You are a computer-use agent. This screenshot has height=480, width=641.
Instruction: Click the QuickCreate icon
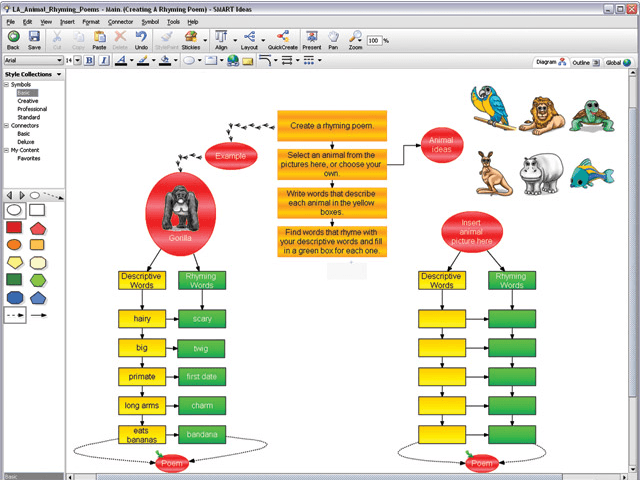pyautogui.click(x=282, y=39)
